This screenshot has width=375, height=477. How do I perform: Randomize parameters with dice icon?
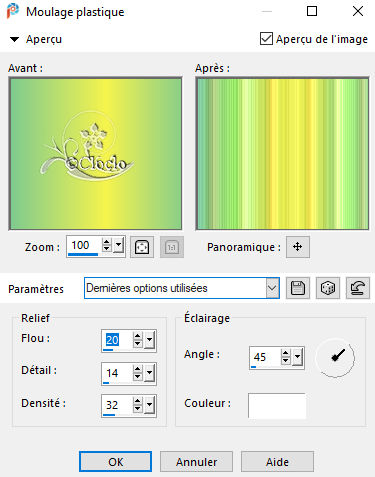pos(328,288)
